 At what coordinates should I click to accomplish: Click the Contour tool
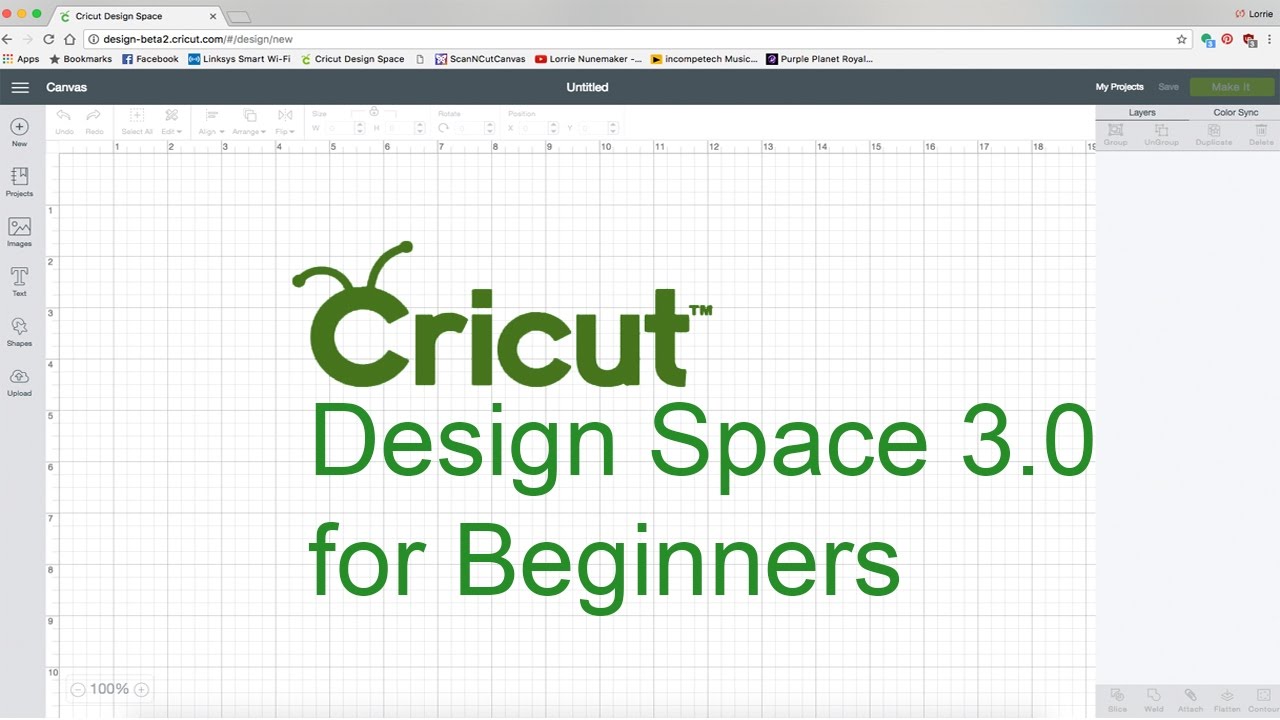1263,700
